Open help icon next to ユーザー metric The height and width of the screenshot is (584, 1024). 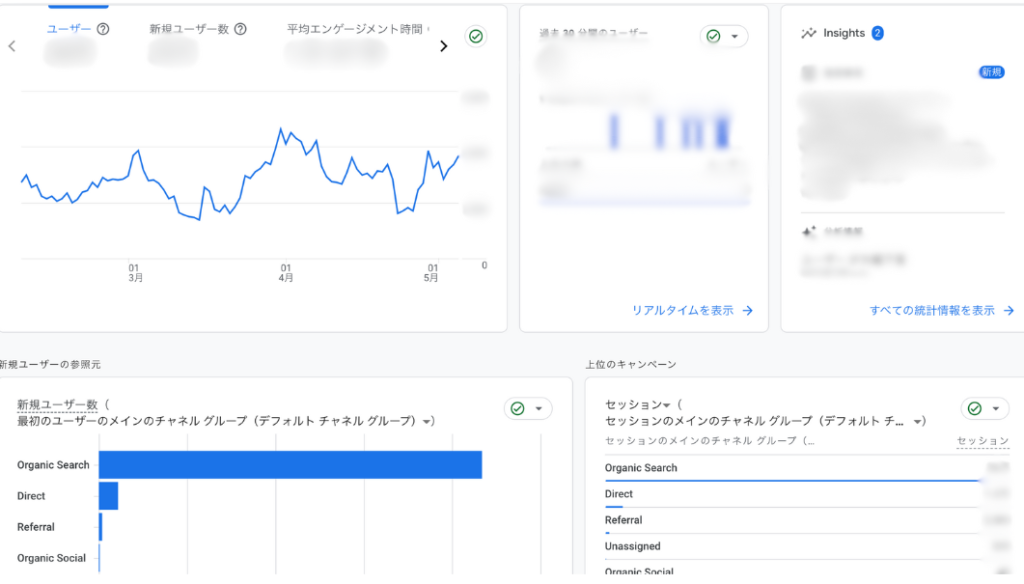coord(103,29)
